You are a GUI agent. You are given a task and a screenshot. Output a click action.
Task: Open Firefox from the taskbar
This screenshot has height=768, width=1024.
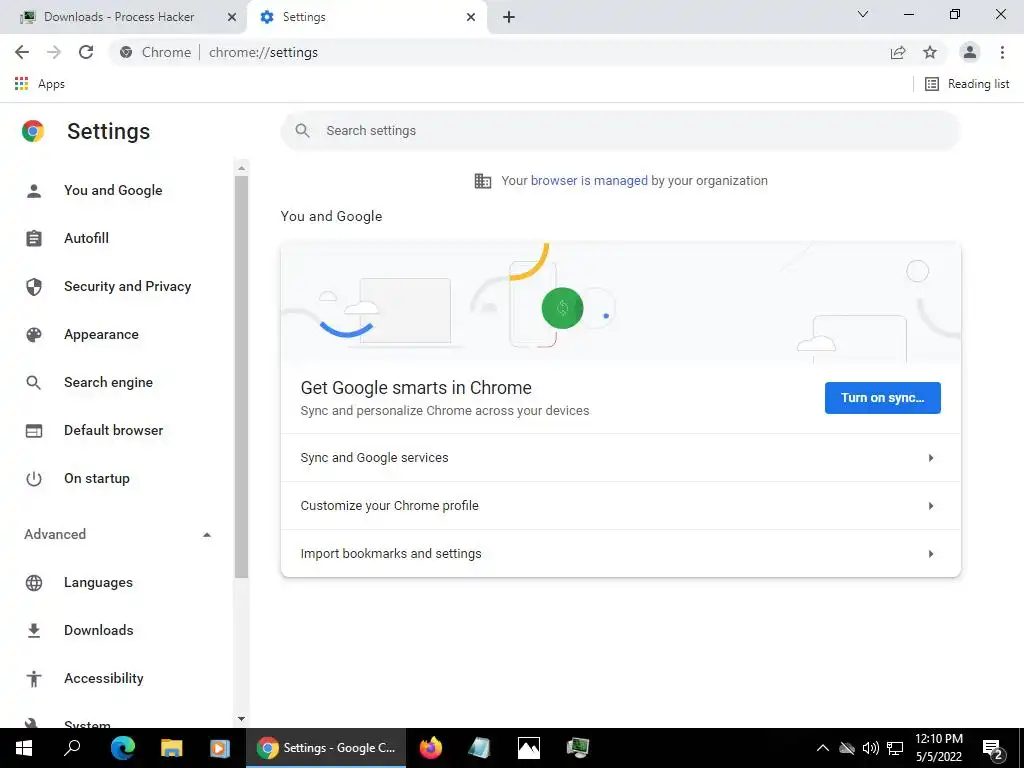(x=430, y=748)
